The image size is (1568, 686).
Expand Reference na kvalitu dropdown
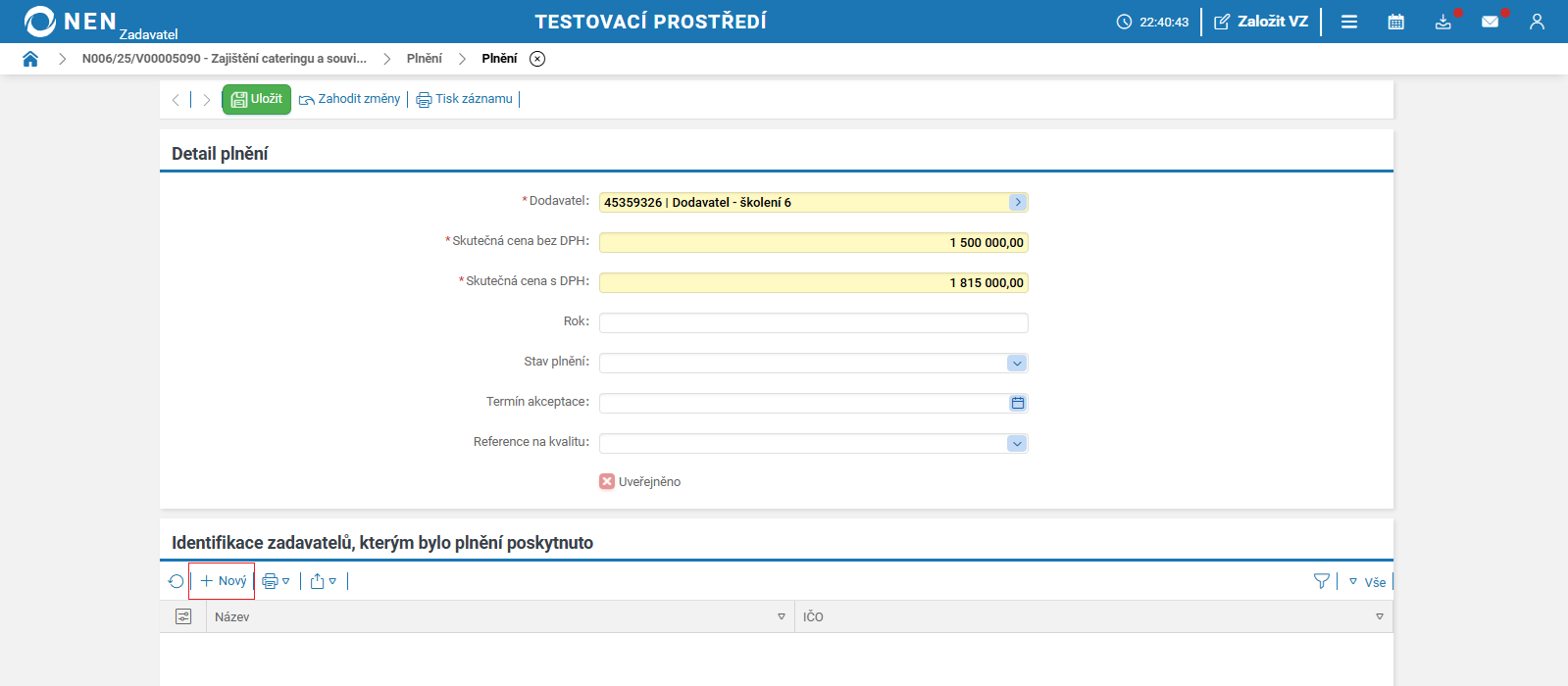(1017, 444)
